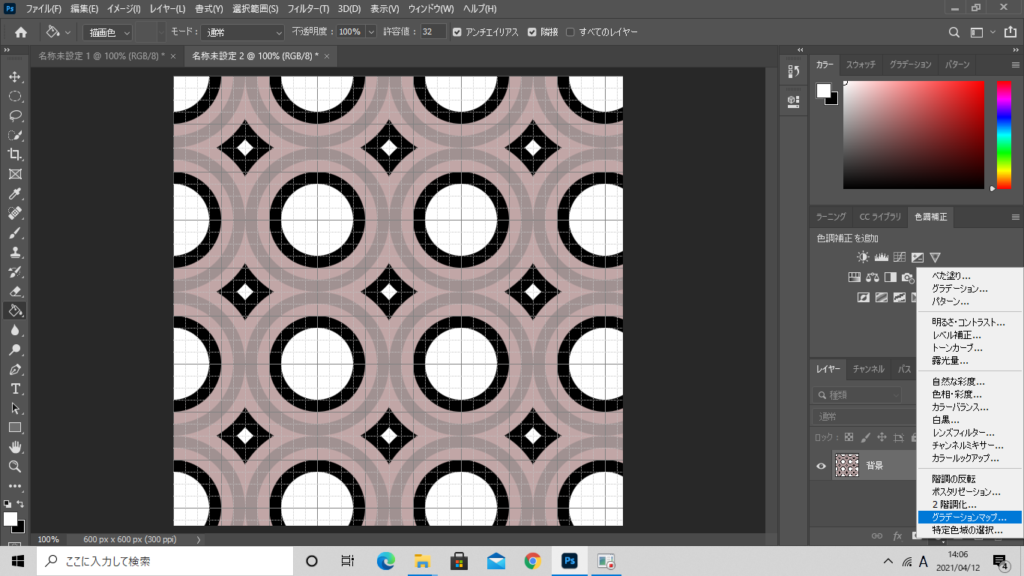Switch to the チャンネル tab
Viewport: 1024px width, 576px height.
868,369
